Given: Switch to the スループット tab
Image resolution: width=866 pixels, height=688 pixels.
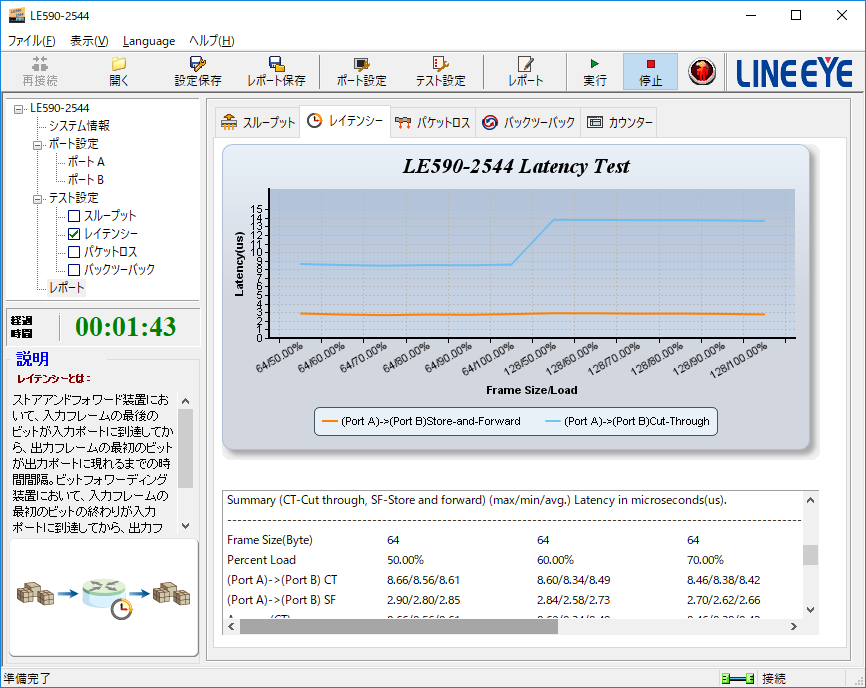Looking at the screenshot, I should (x=258, y=122).
